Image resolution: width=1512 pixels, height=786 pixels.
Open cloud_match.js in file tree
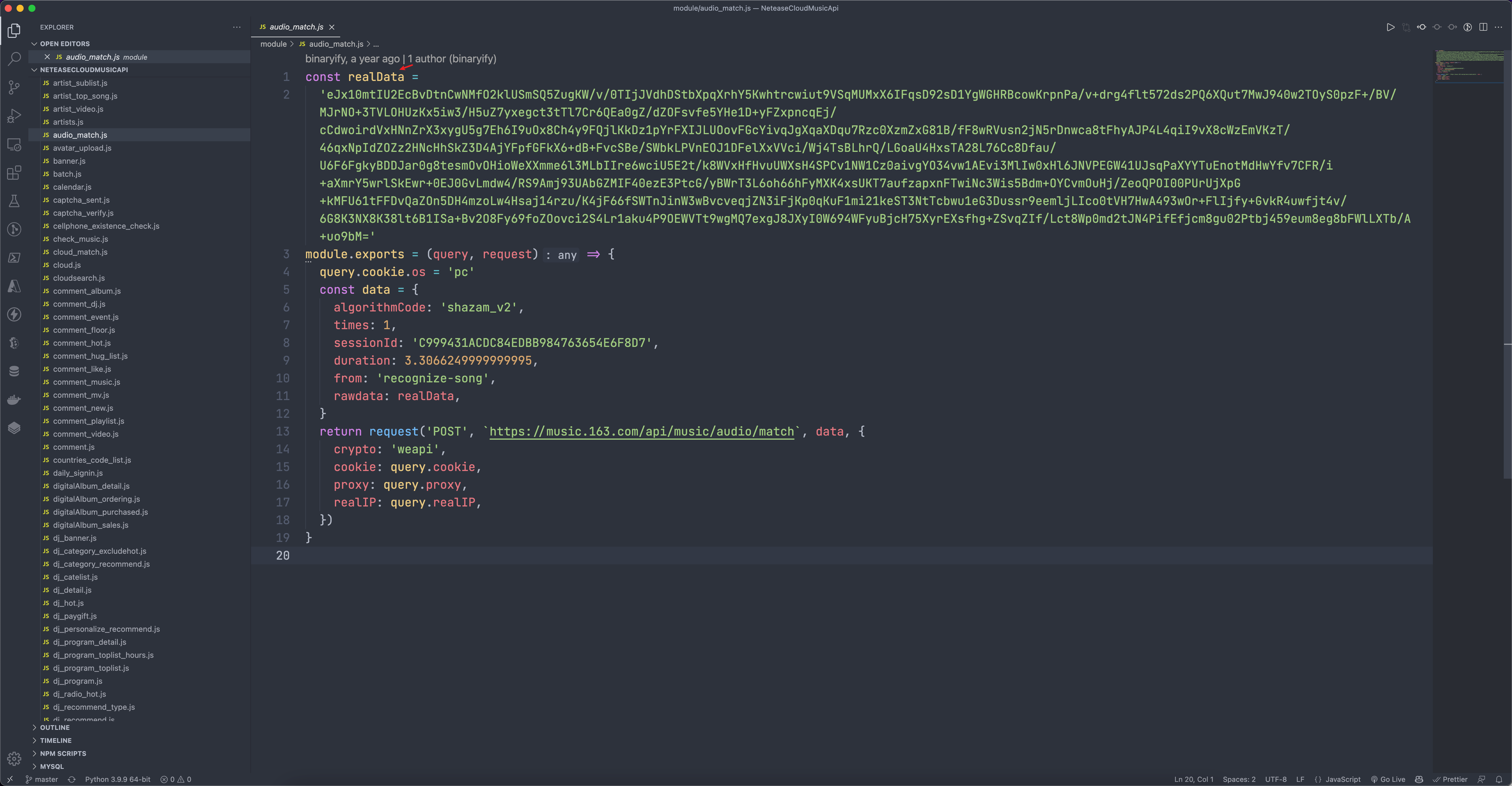(x=80, y=252)
